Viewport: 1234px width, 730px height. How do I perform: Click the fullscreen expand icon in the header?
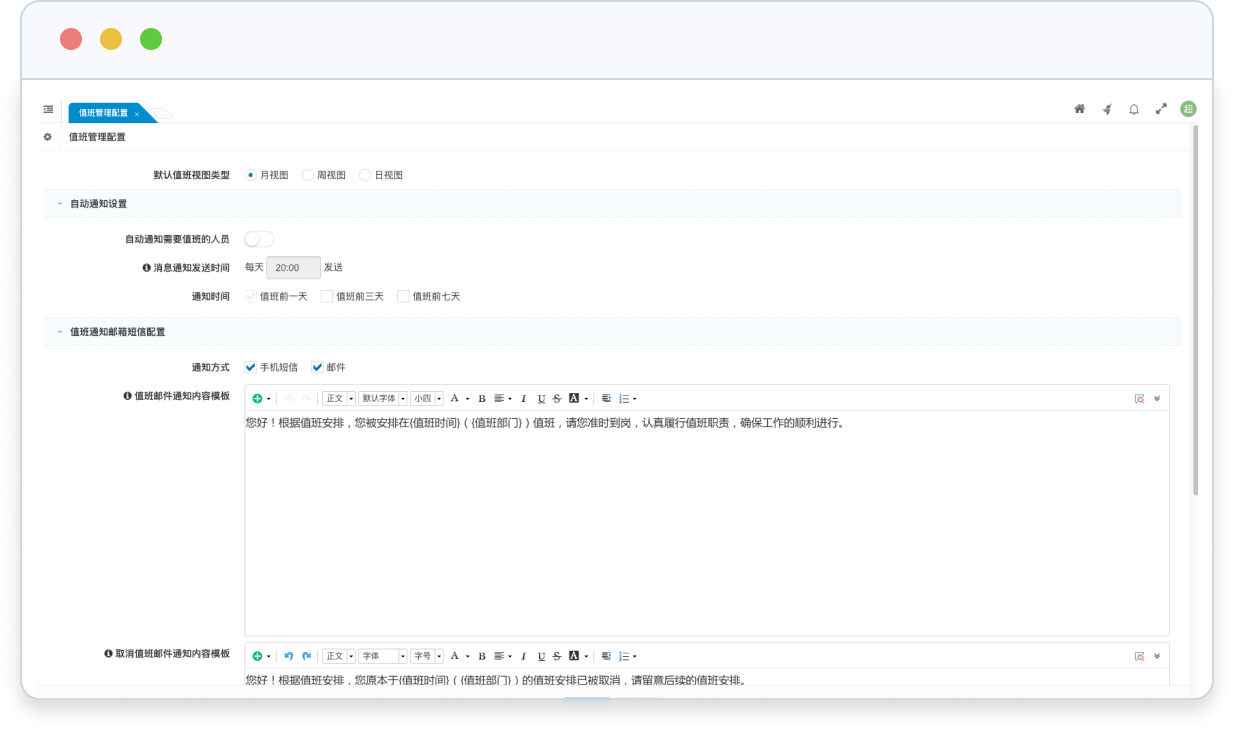[x=1161, y=109]
